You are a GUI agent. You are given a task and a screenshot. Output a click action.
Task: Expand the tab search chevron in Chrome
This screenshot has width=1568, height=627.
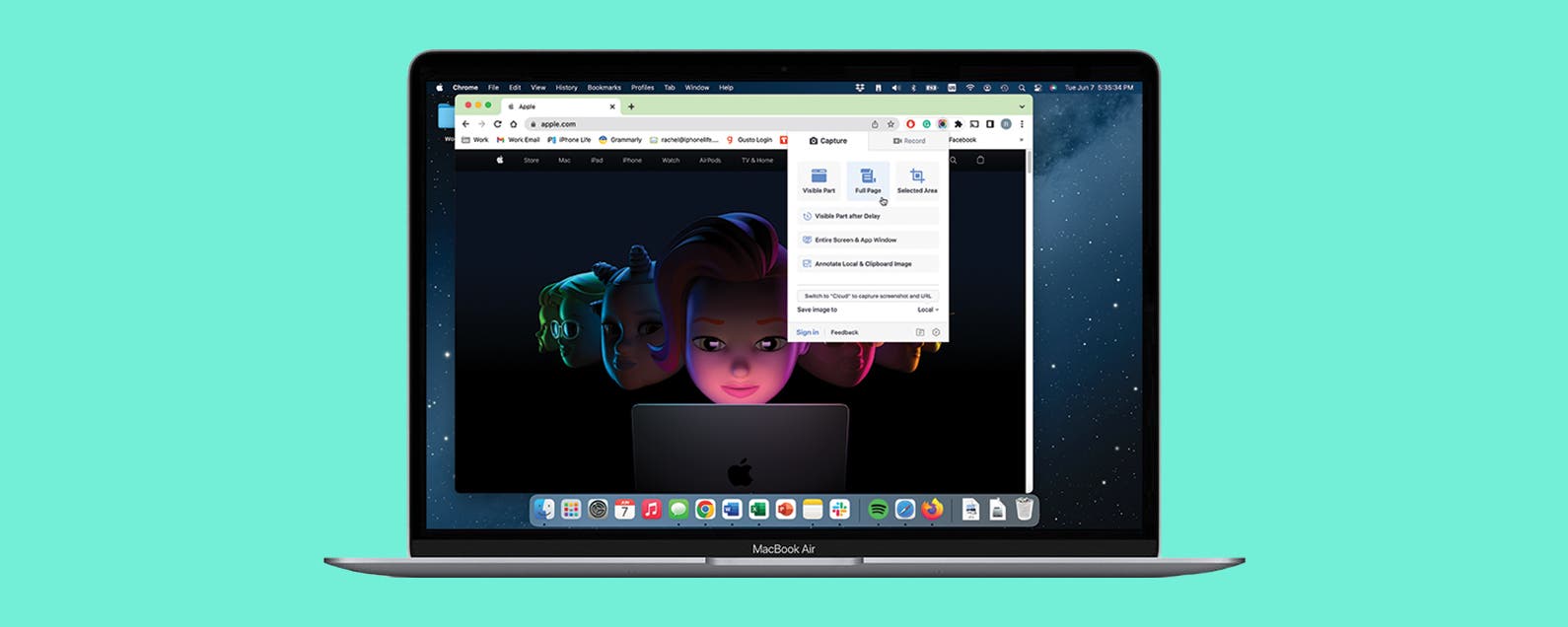pos(1022,106)
